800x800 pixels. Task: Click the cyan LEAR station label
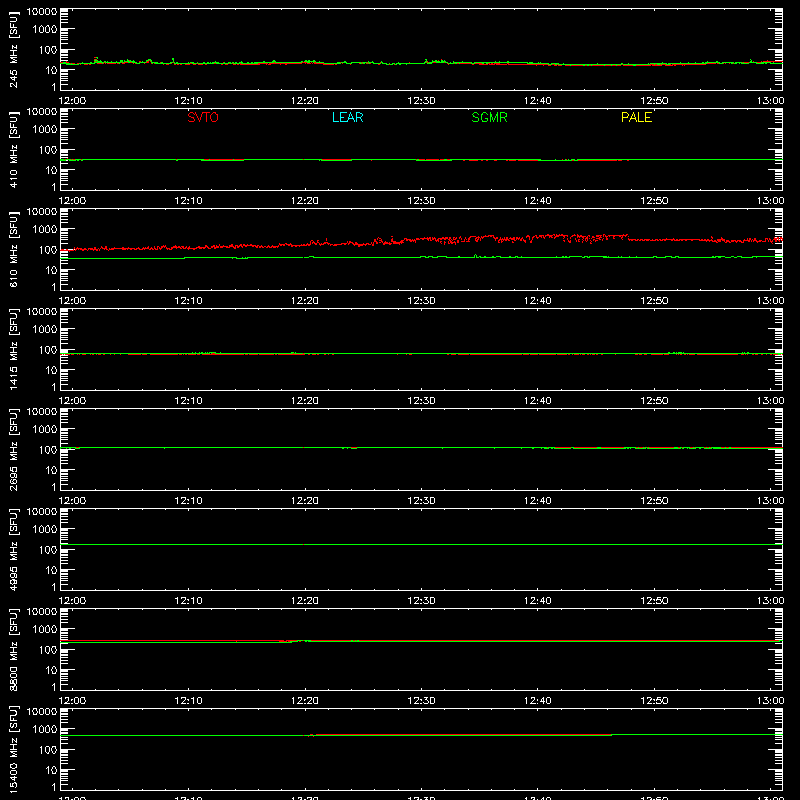[347, 117]
